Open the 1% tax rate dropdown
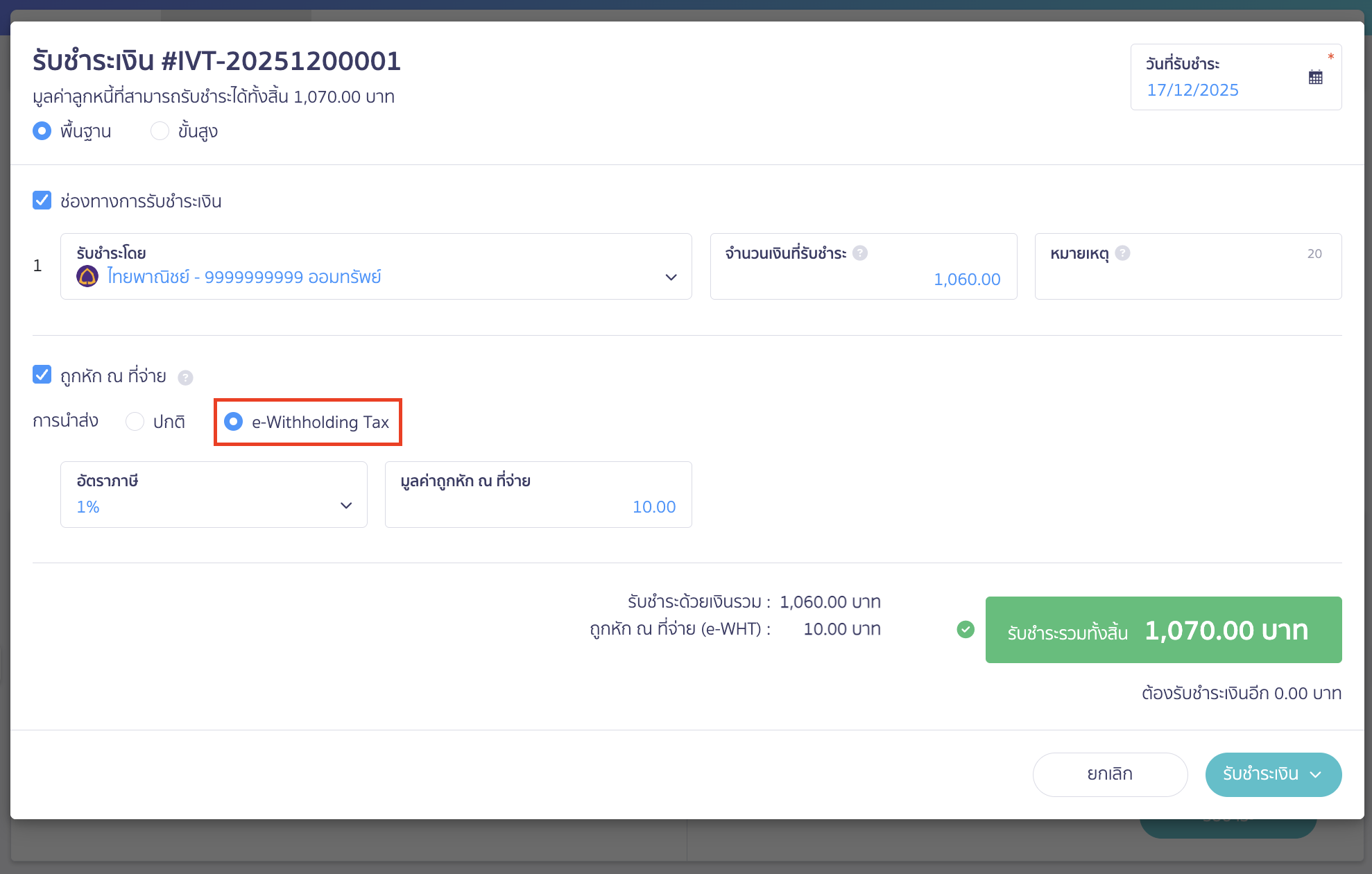 point(345,506)
